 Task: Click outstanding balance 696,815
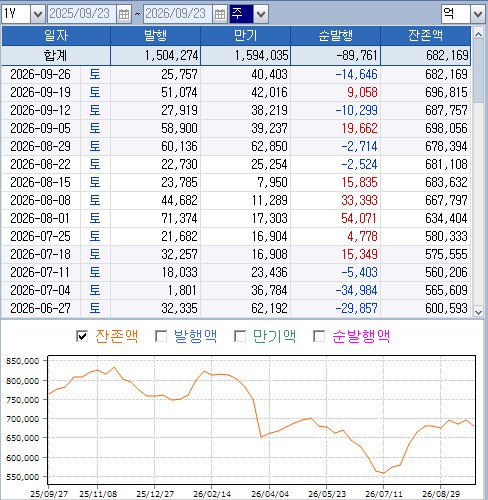(446, 92)
